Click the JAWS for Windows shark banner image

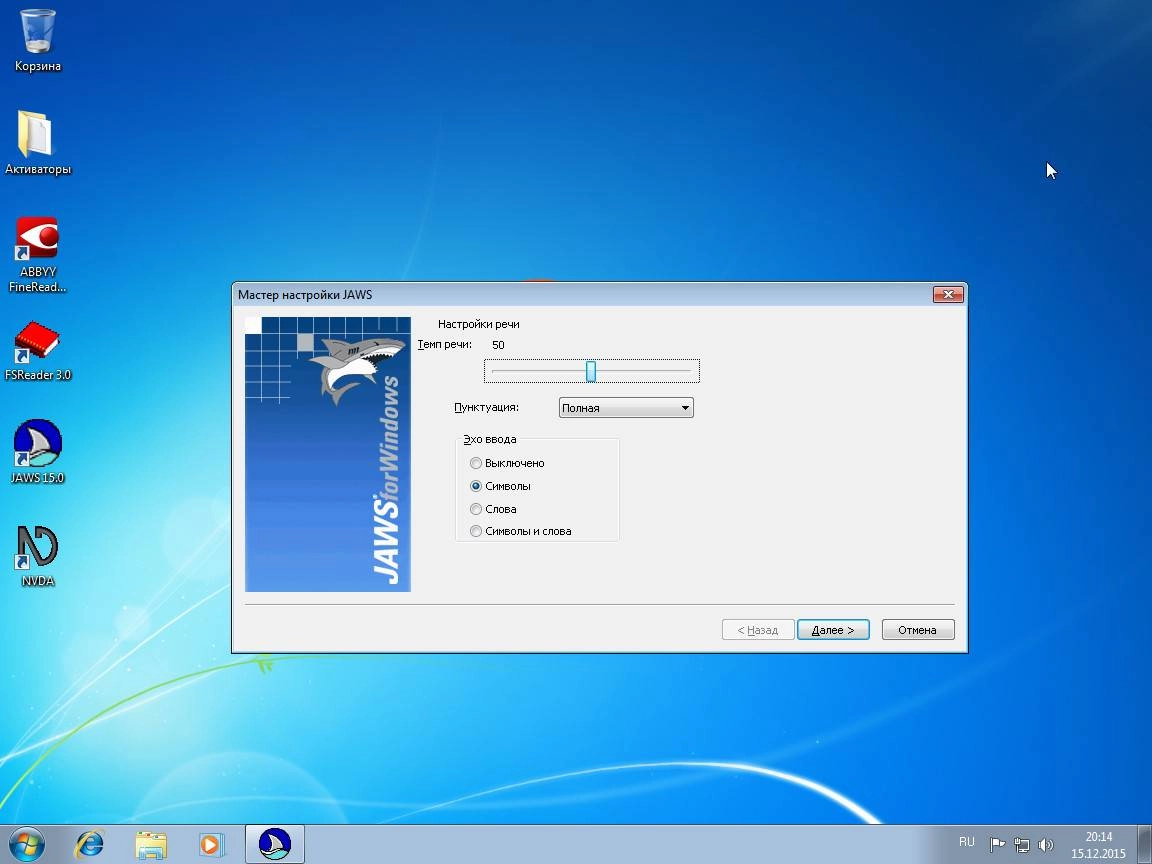pos(328,454)
